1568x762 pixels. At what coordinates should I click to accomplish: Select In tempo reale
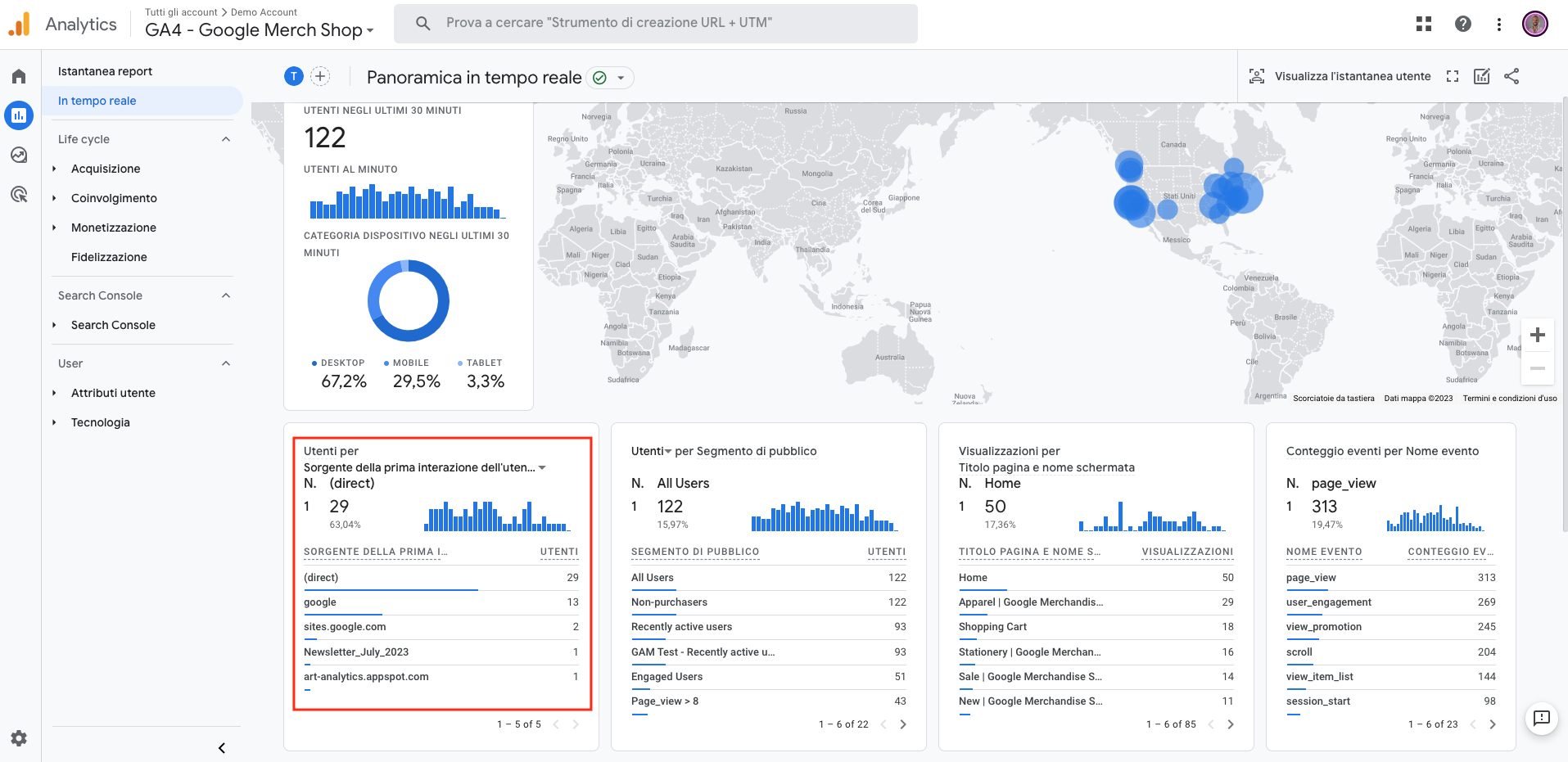pyautogui.click(x=142, y=101)
